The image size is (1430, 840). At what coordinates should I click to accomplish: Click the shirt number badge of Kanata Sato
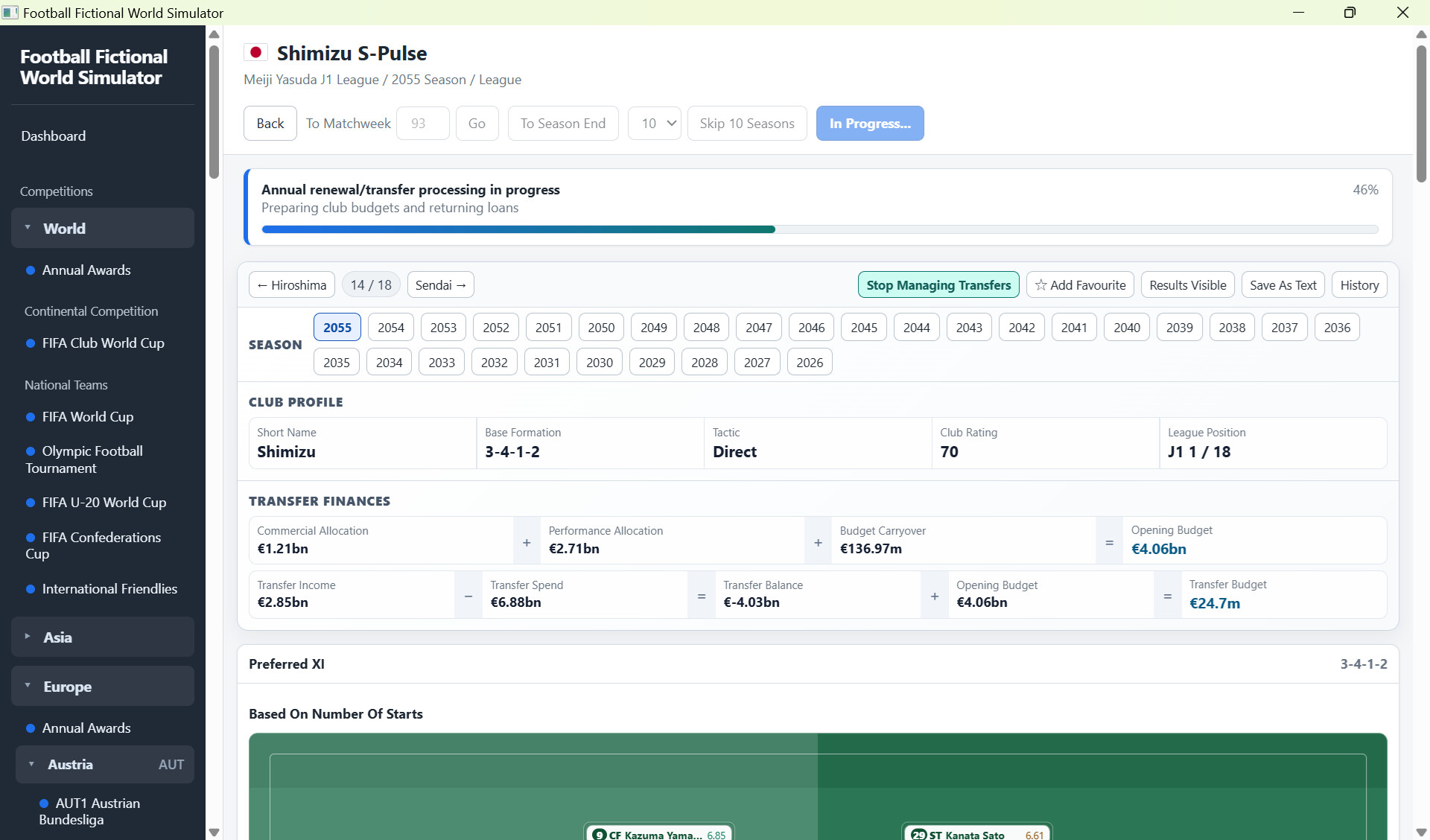(919, 835)
